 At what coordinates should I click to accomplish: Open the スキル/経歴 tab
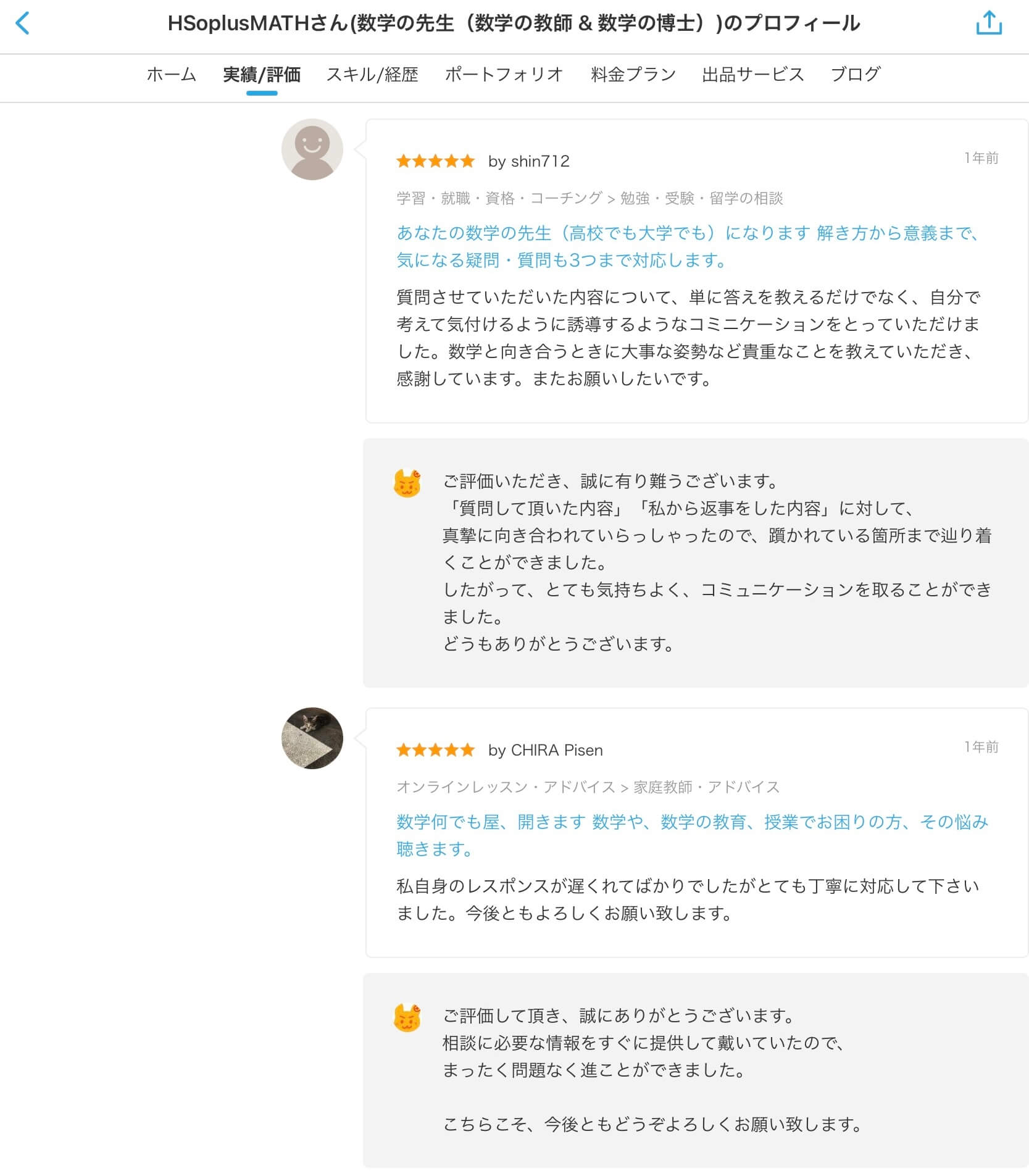(372, 75)
